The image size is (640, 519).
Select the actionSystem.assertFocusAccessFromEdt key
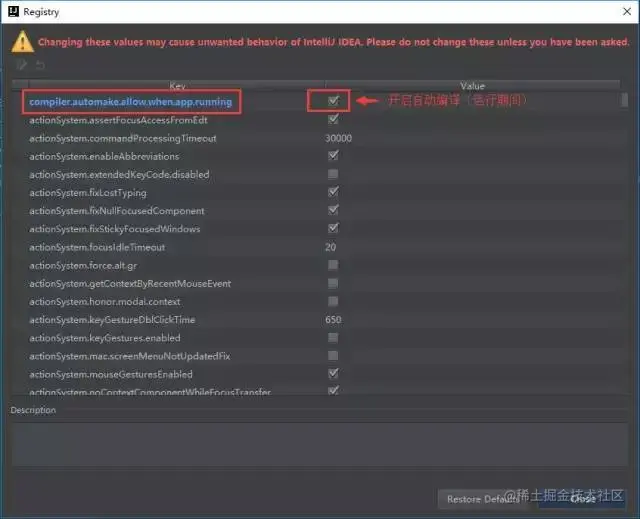click(118, 120)
